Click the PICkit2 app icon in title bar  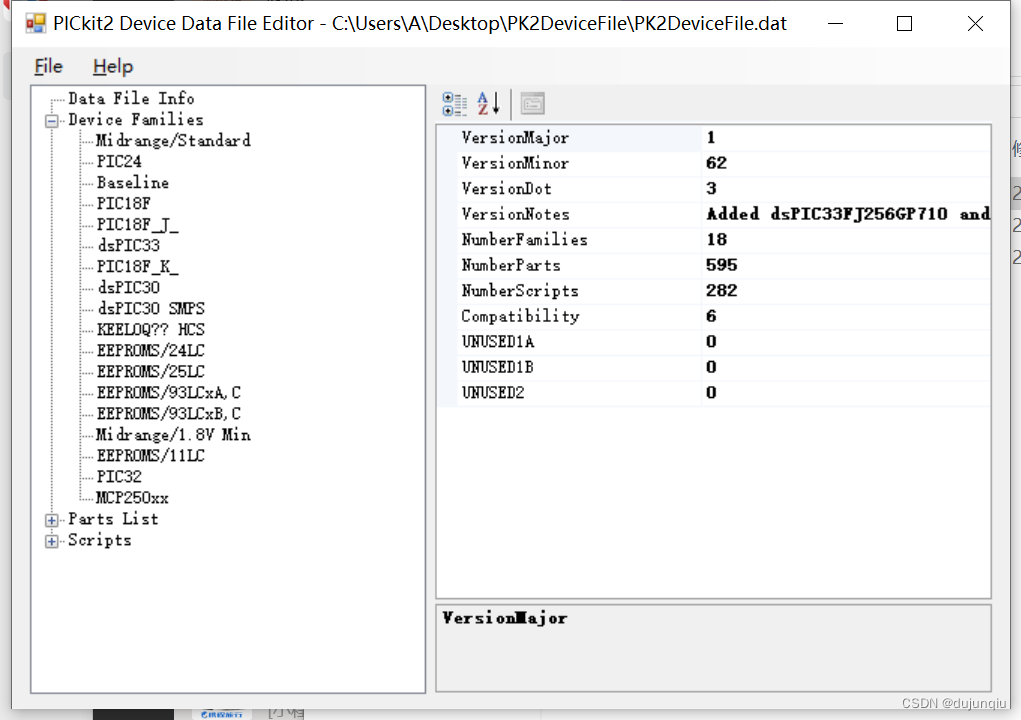35,24
